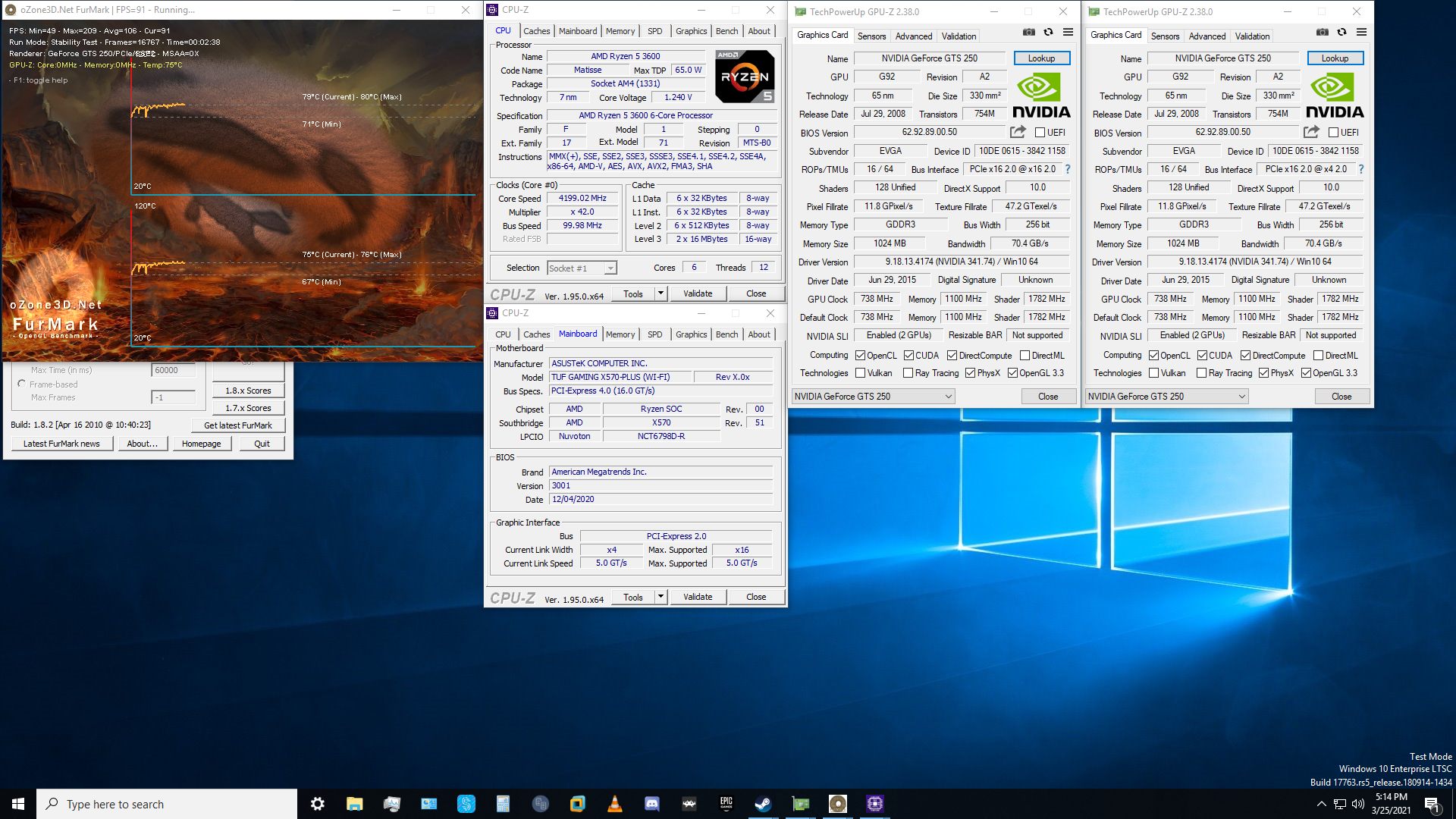1456x819 pixels.
Task: Toggle Ray Tracing checkbox in right GPU-Z window
Action: coord(1202,373)
